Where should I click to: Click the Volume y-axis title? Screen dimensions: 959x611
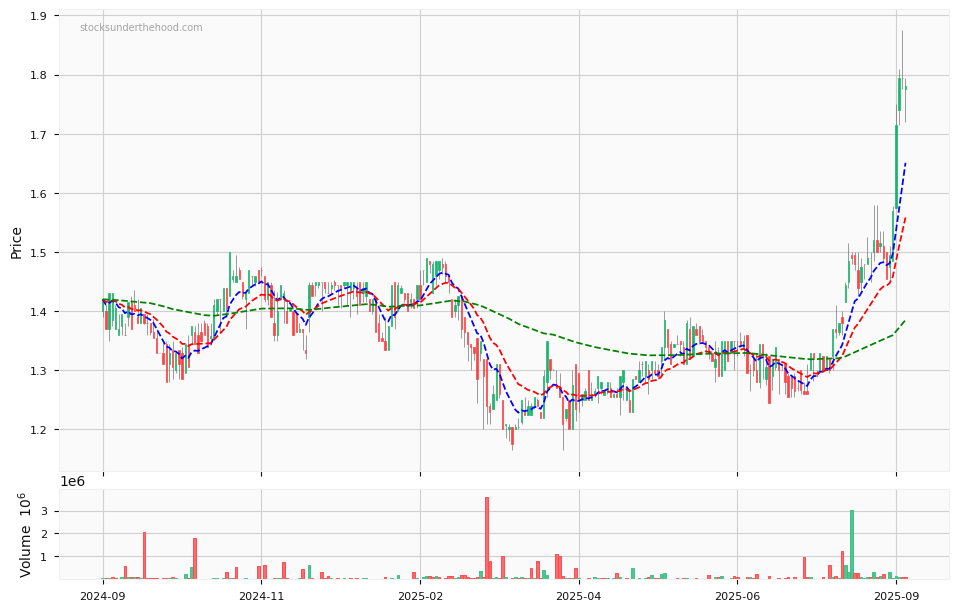click(24, 535)
